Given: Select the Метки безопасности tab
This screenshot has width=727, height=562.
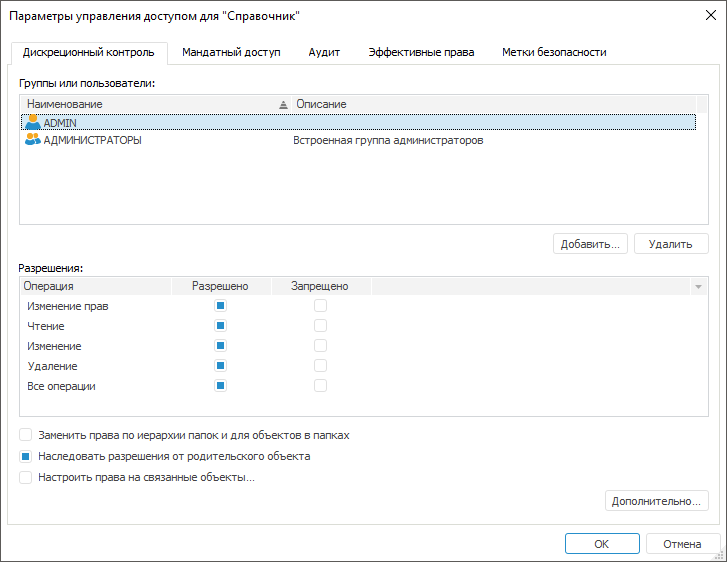Looking at the screenshot, I should point(554,52).
